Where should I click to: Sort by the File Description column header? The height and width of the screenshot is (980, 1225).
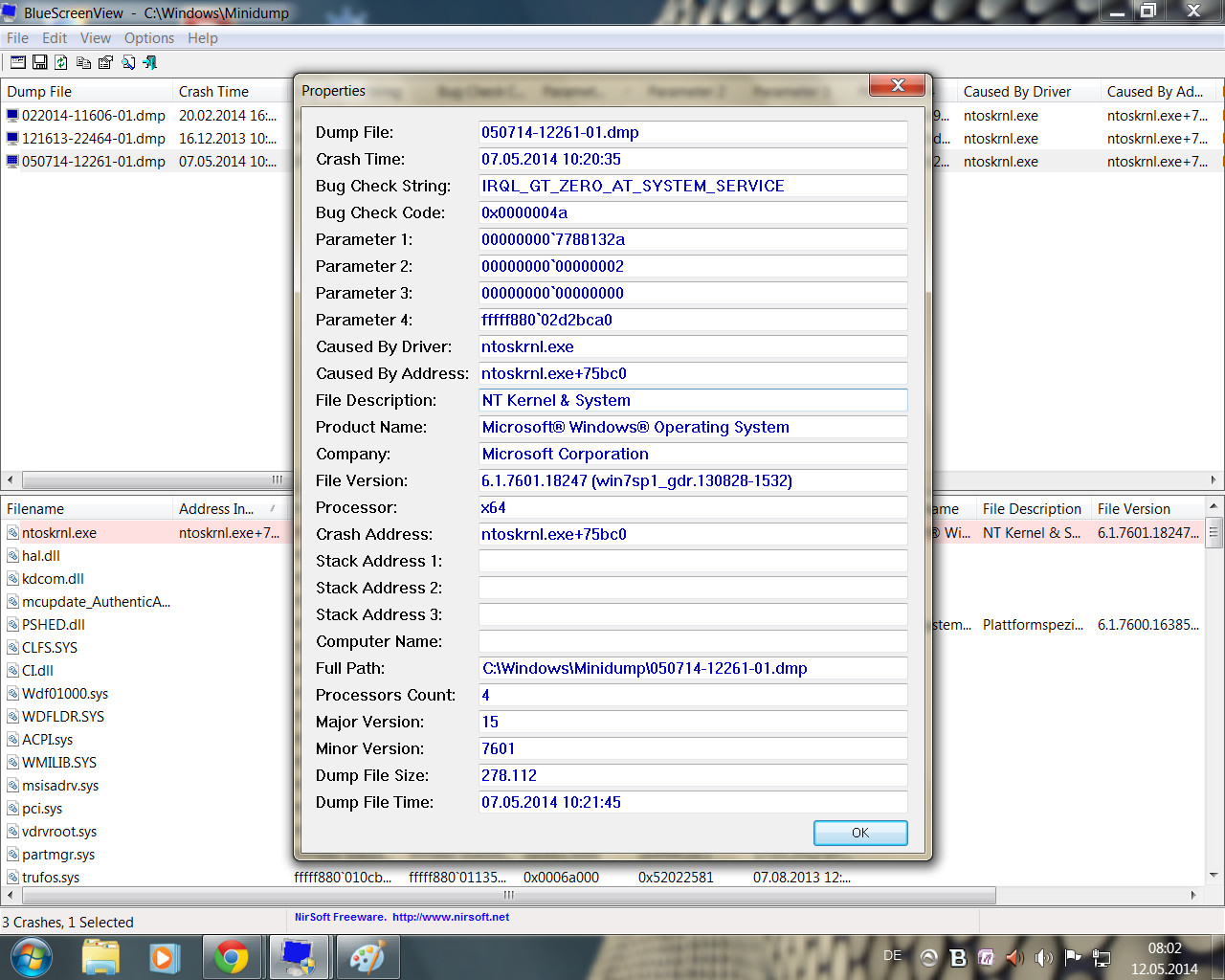[1034, 509]
